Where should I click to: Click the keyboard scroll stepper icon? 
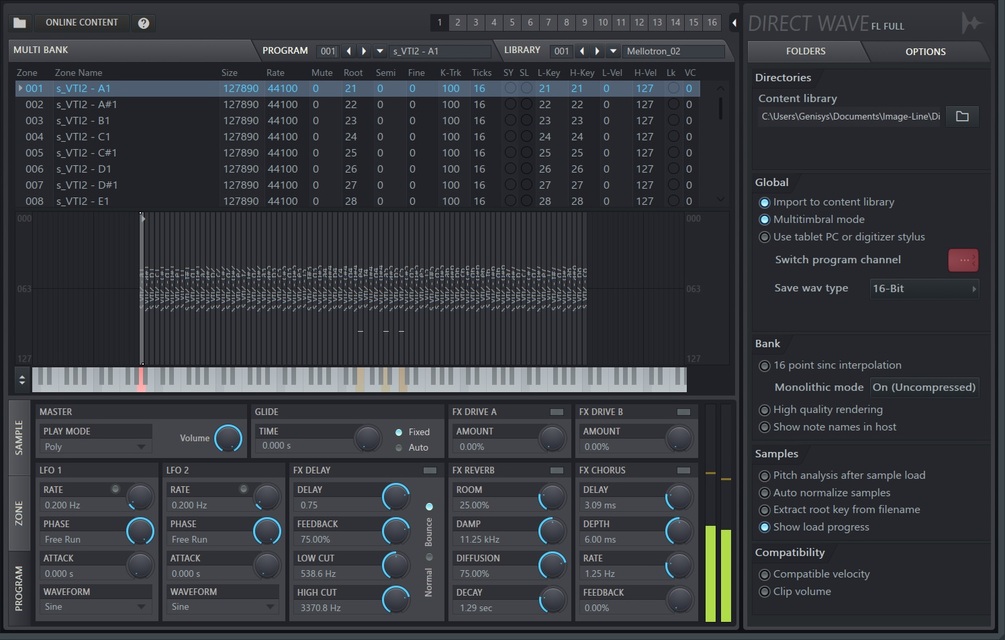[22, 380]
